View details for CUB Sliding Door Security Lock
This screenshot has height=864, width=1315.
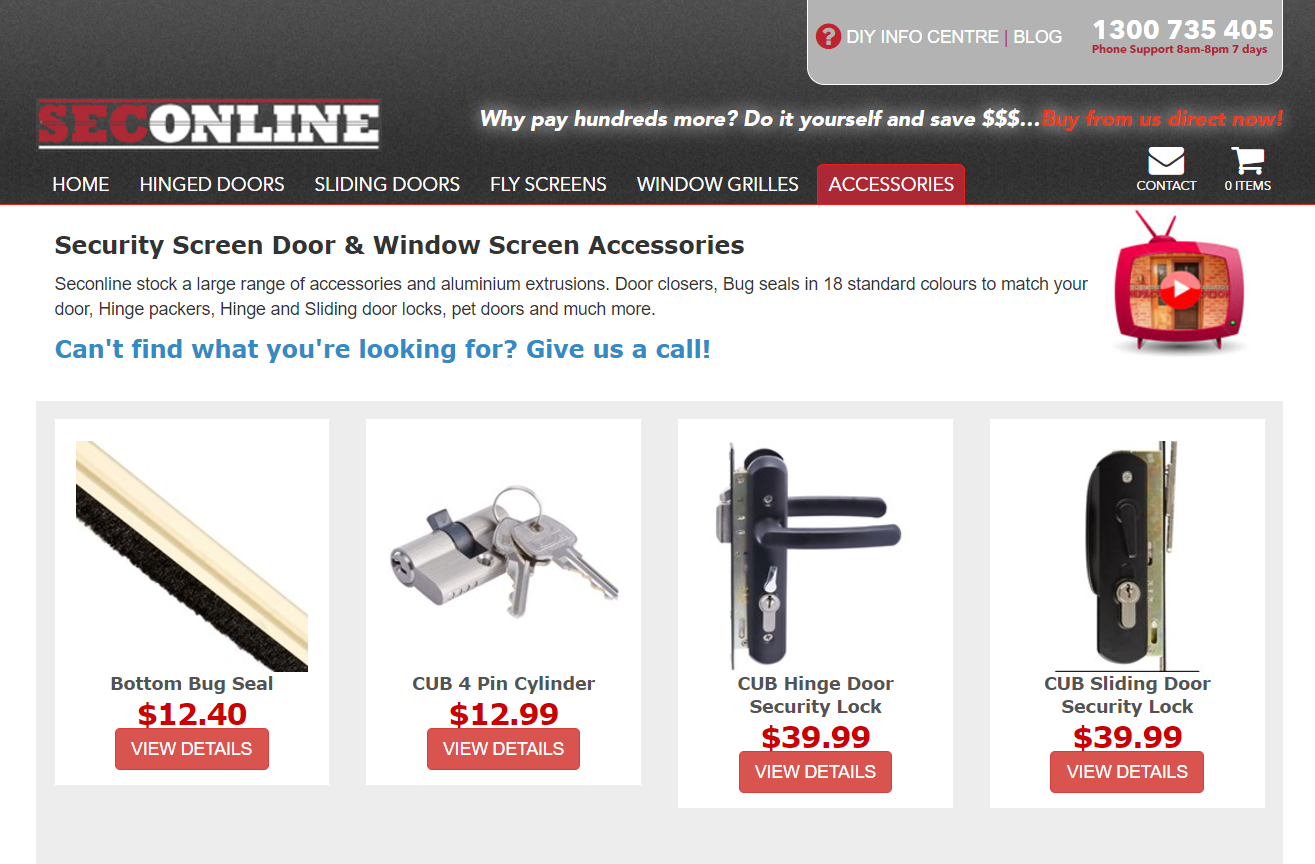point(1127,772)
